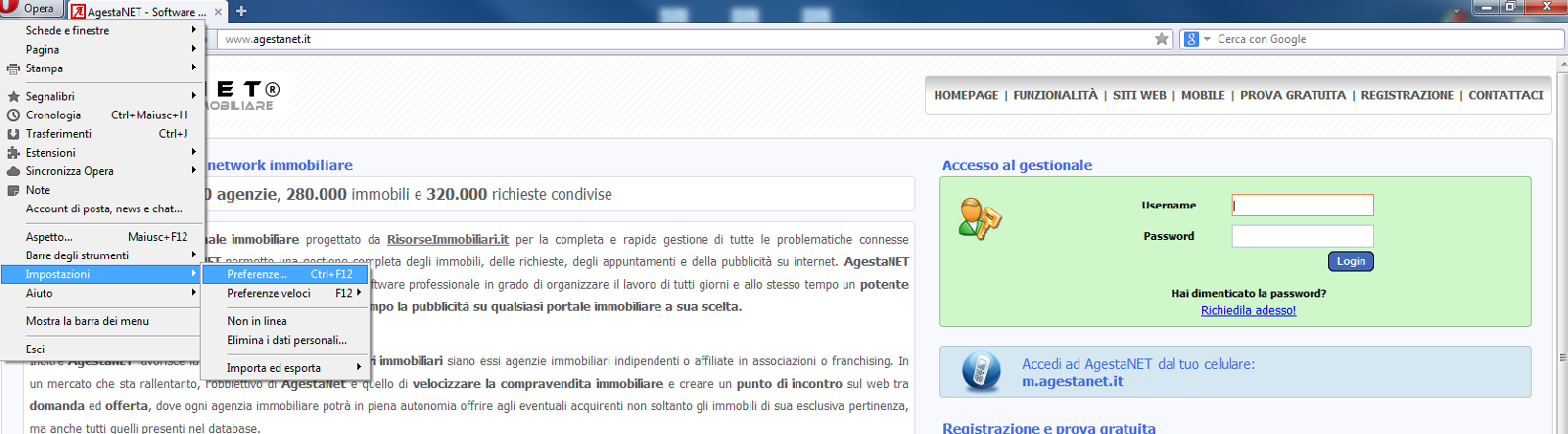The image size is (1568, 434).
Task: Open Sincronizza Opera submenu
Action: [100, 171]
